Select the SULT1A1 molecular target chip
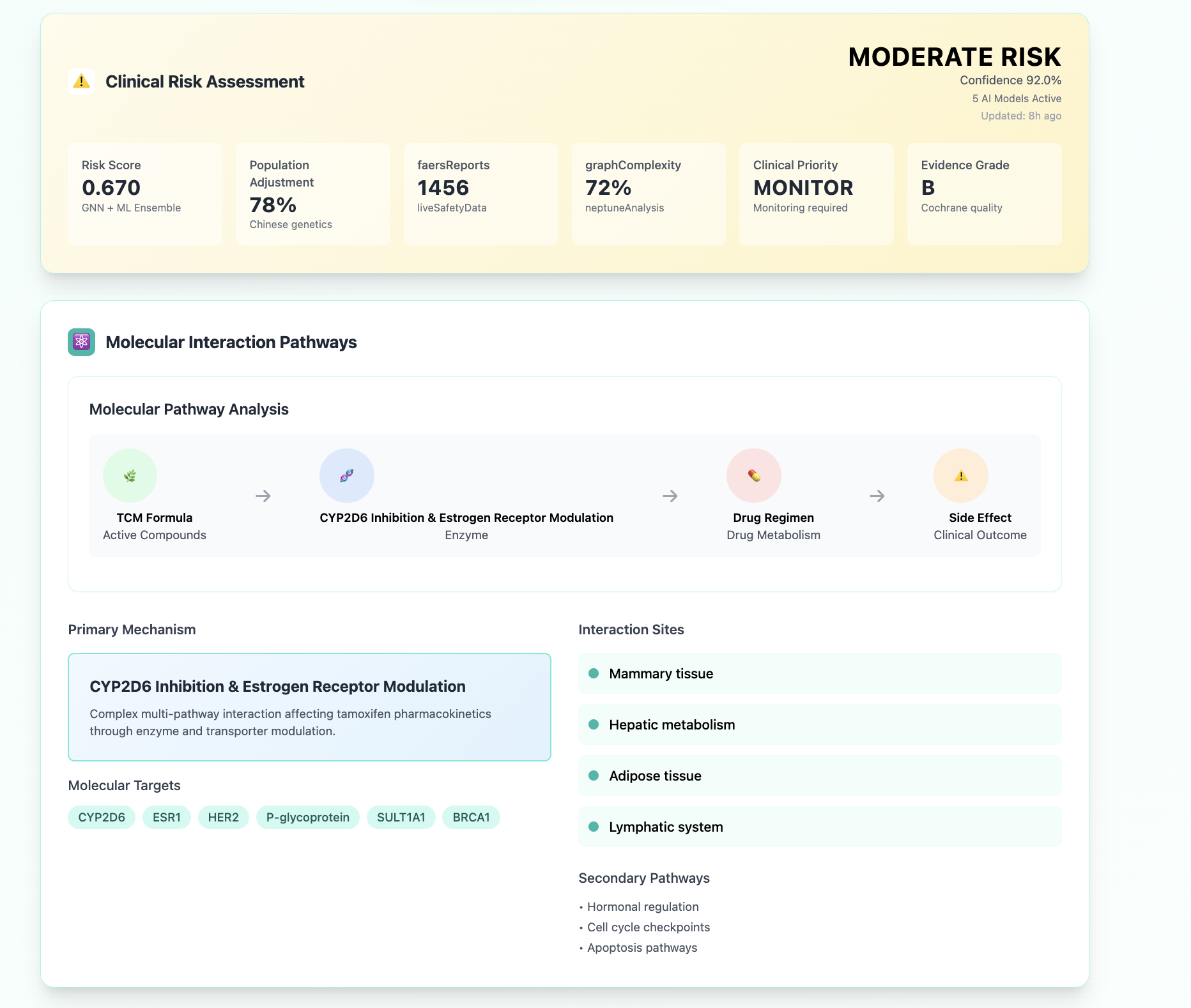Screen dimensions: 1191x1008 [401, 818]
